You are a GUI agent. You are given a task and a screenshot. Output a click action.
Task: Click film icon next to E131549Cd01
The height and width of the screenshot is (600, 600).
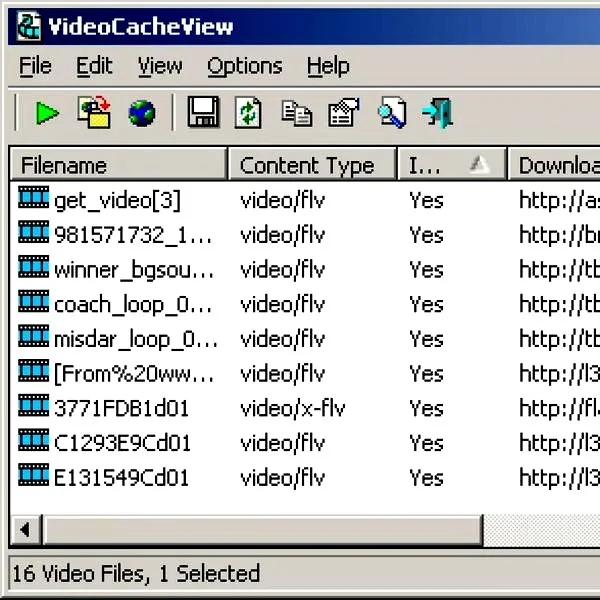point(34,474)
